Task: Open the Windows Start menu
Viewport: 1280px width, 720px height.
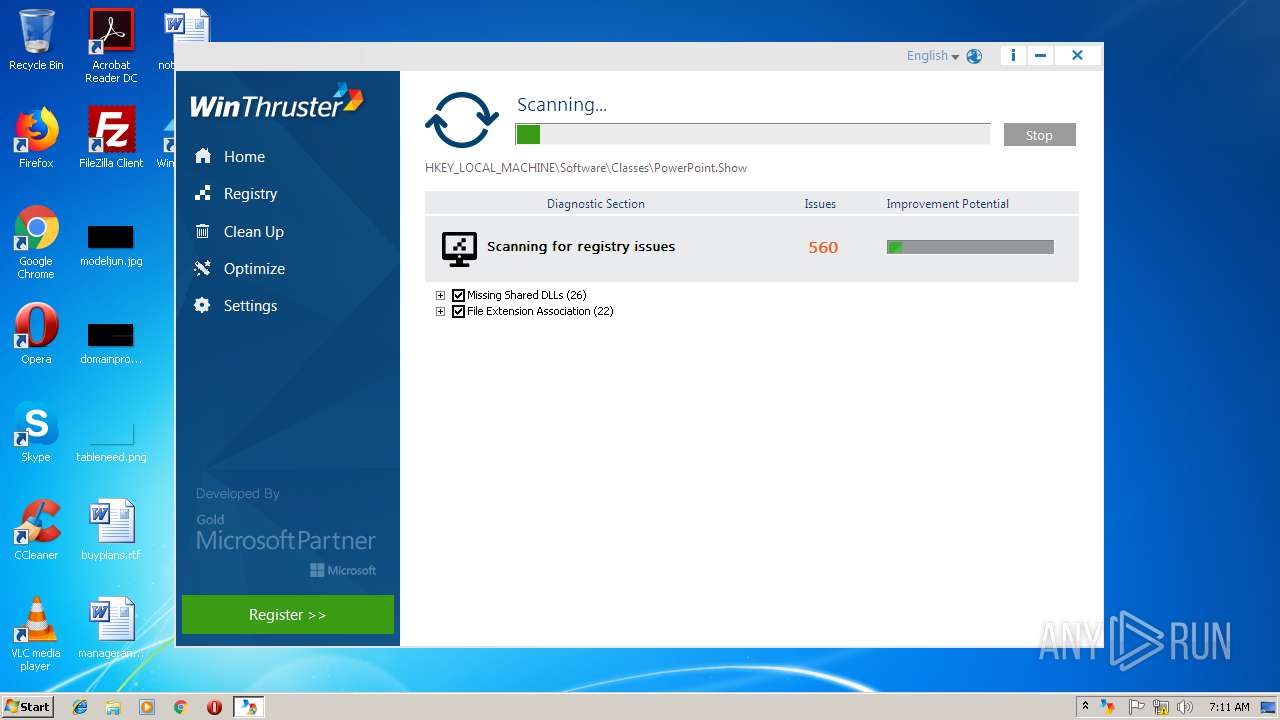Action: 28,707
